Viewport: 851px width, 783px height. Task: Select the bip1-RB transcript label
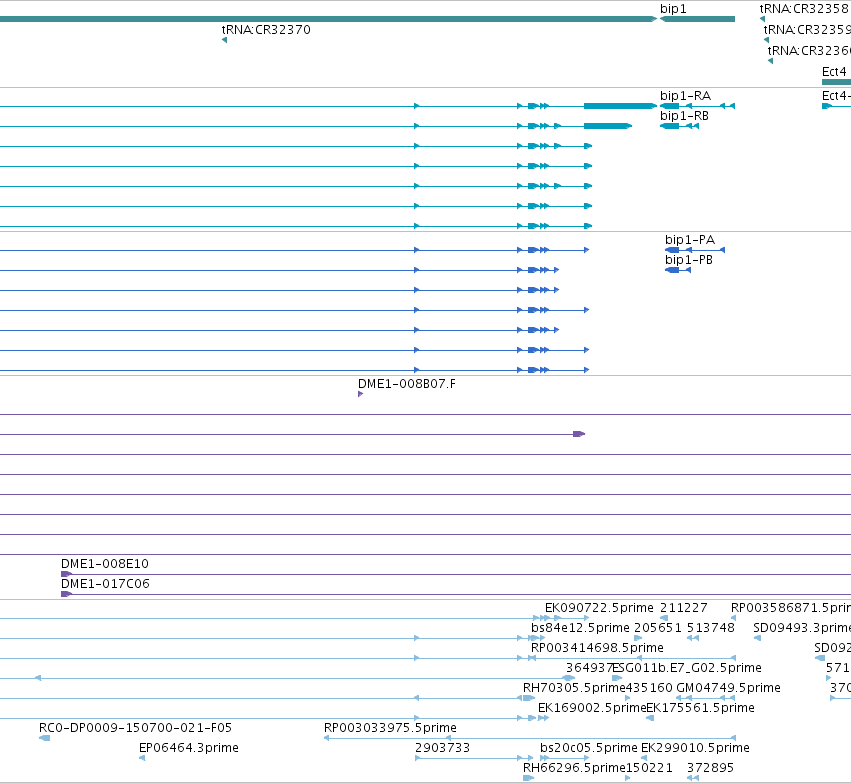684,116
